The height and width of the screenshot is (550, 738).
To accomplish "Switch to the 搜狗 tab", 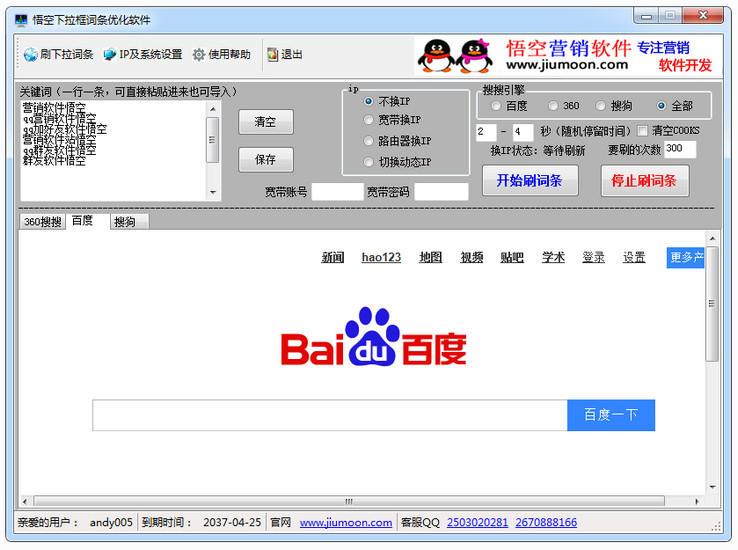I will click(x=129, y=222).
